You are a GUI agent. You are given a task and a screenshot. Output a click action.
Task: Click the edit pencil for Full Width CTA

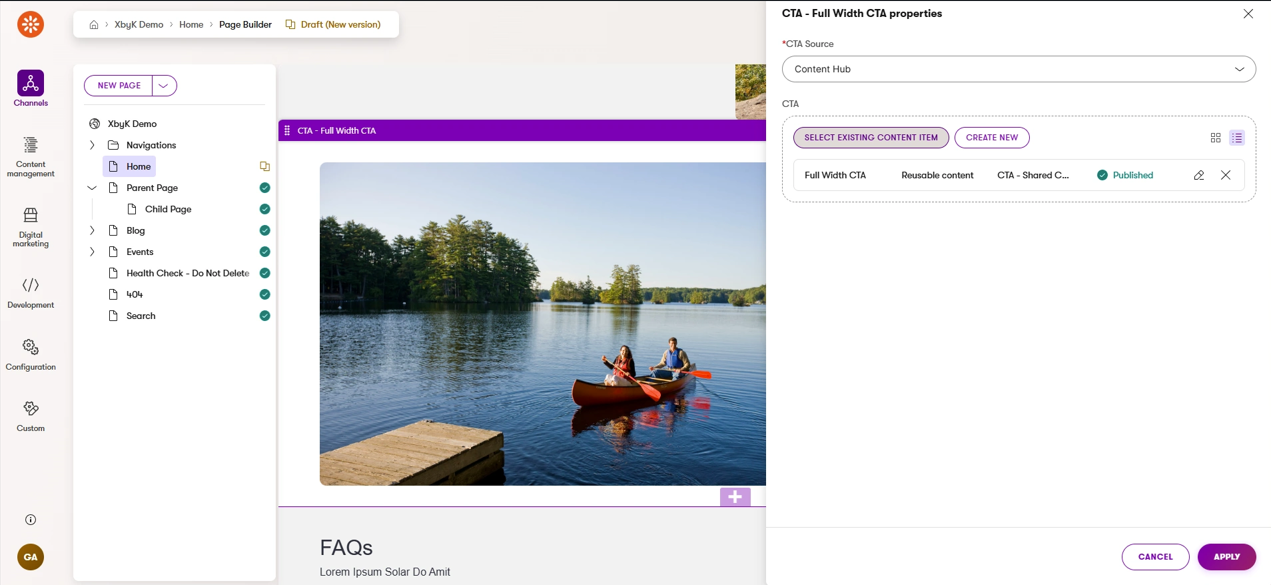(x=1199, y=175)
